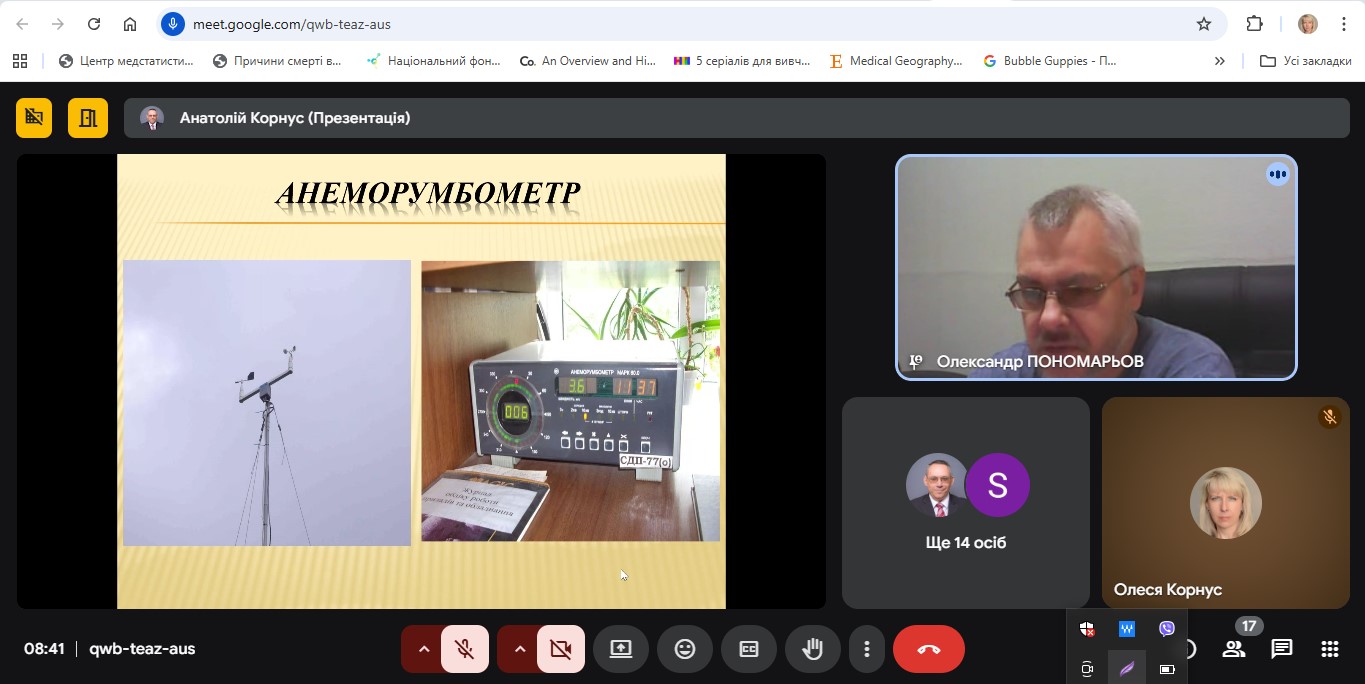Hang up with the red leave call button
This screenshot has width=1365, height=684.
click(x=928, y=649)
